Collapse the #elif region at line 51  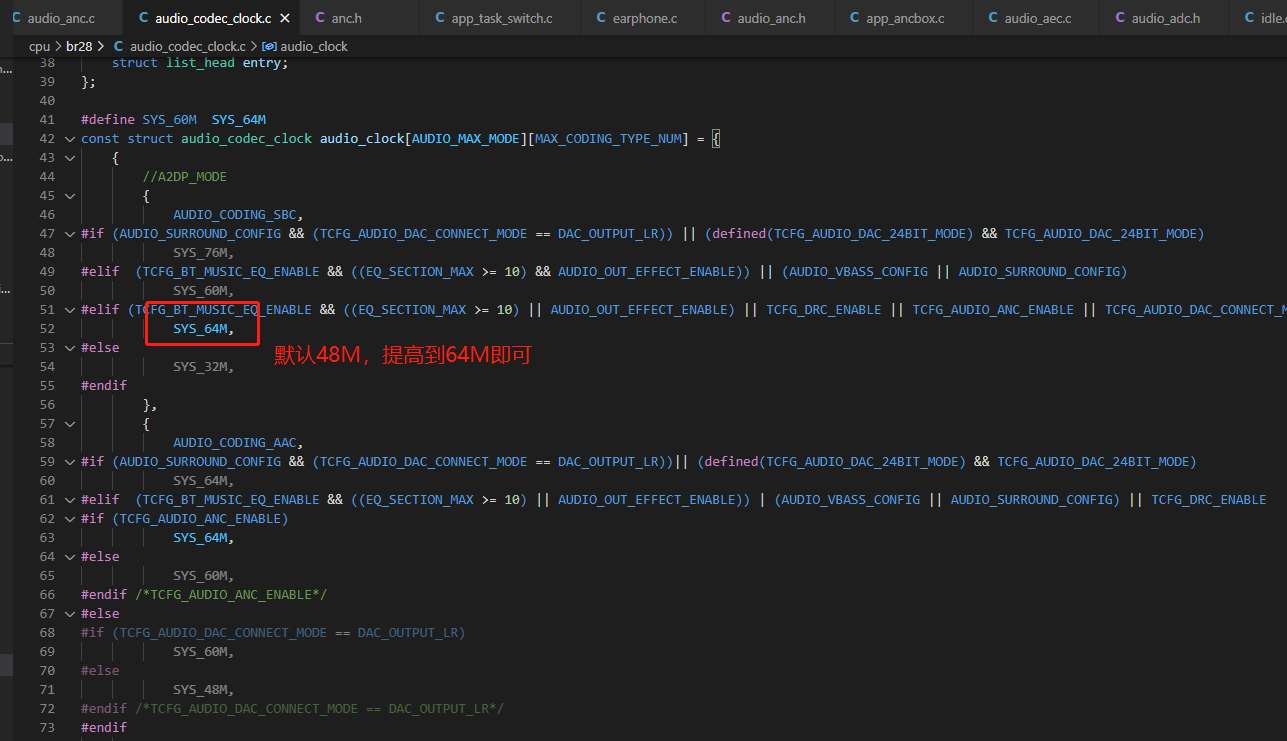[69, 310]
